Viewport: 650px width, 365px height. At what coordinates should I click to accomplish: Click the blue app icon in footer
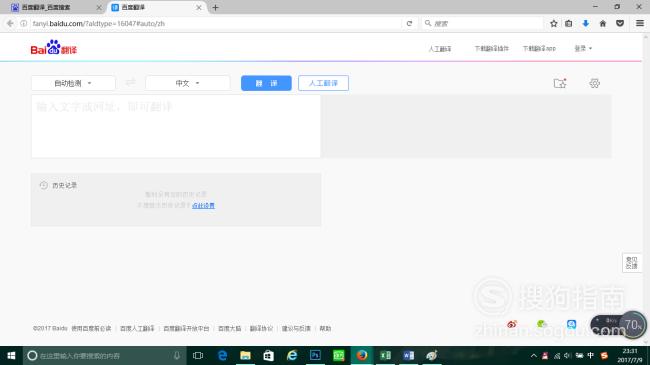tap(571, 324)
